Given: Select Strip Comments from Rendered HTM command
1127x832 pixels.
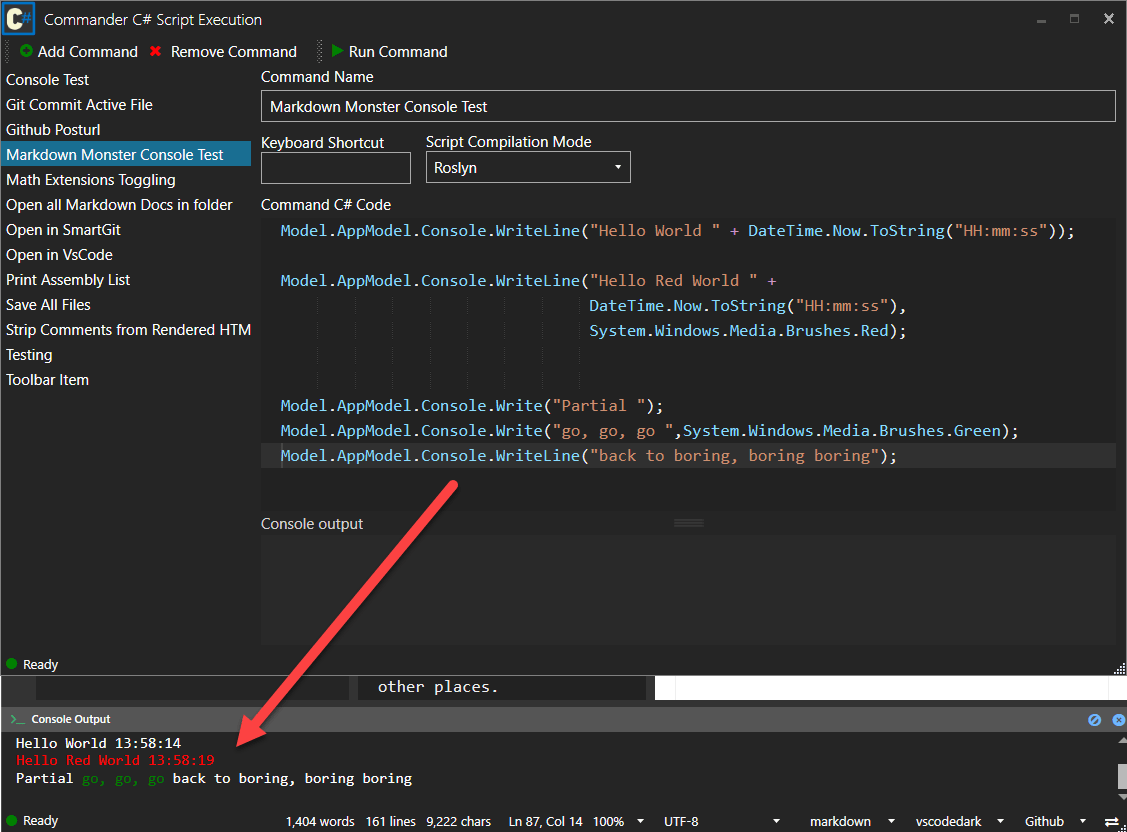Looking at the screenshot, I should click(126, 330).
